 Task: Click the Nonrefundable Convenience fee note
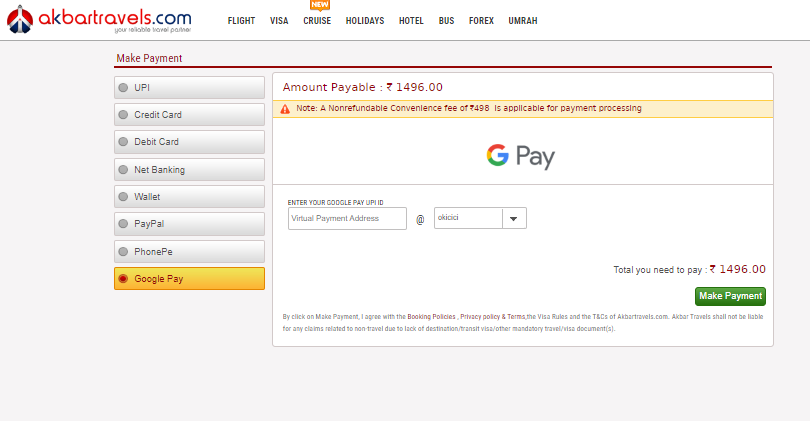[469, 108]
